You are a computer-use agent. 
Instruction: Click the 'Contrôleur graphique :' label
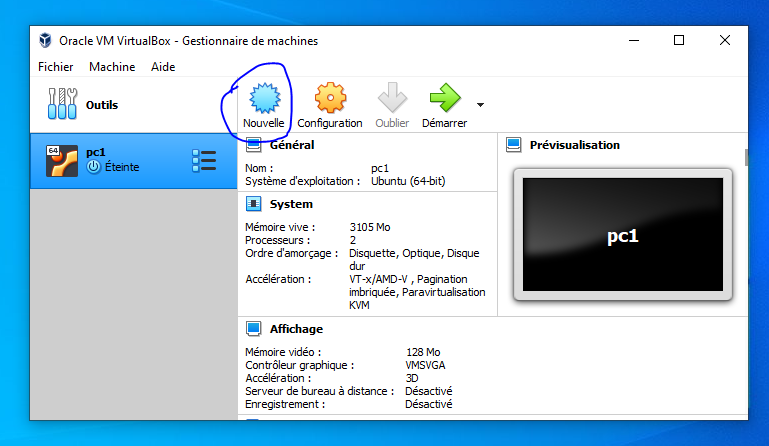299,366
